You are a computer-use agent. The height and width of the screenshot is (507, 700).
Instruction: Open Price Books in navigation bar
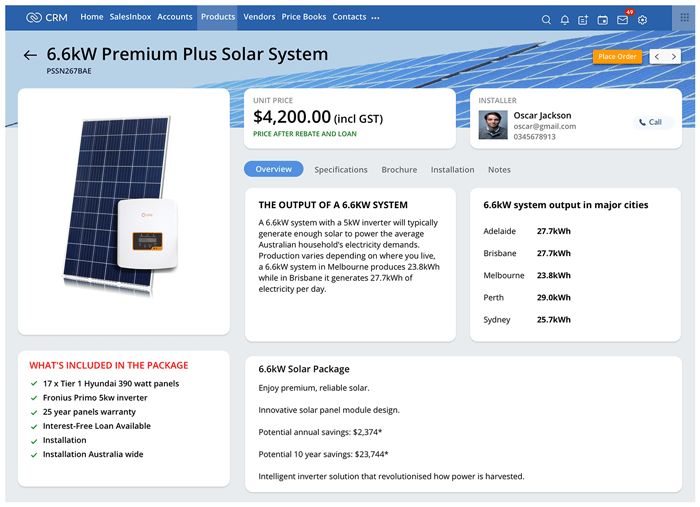[304, 17]
